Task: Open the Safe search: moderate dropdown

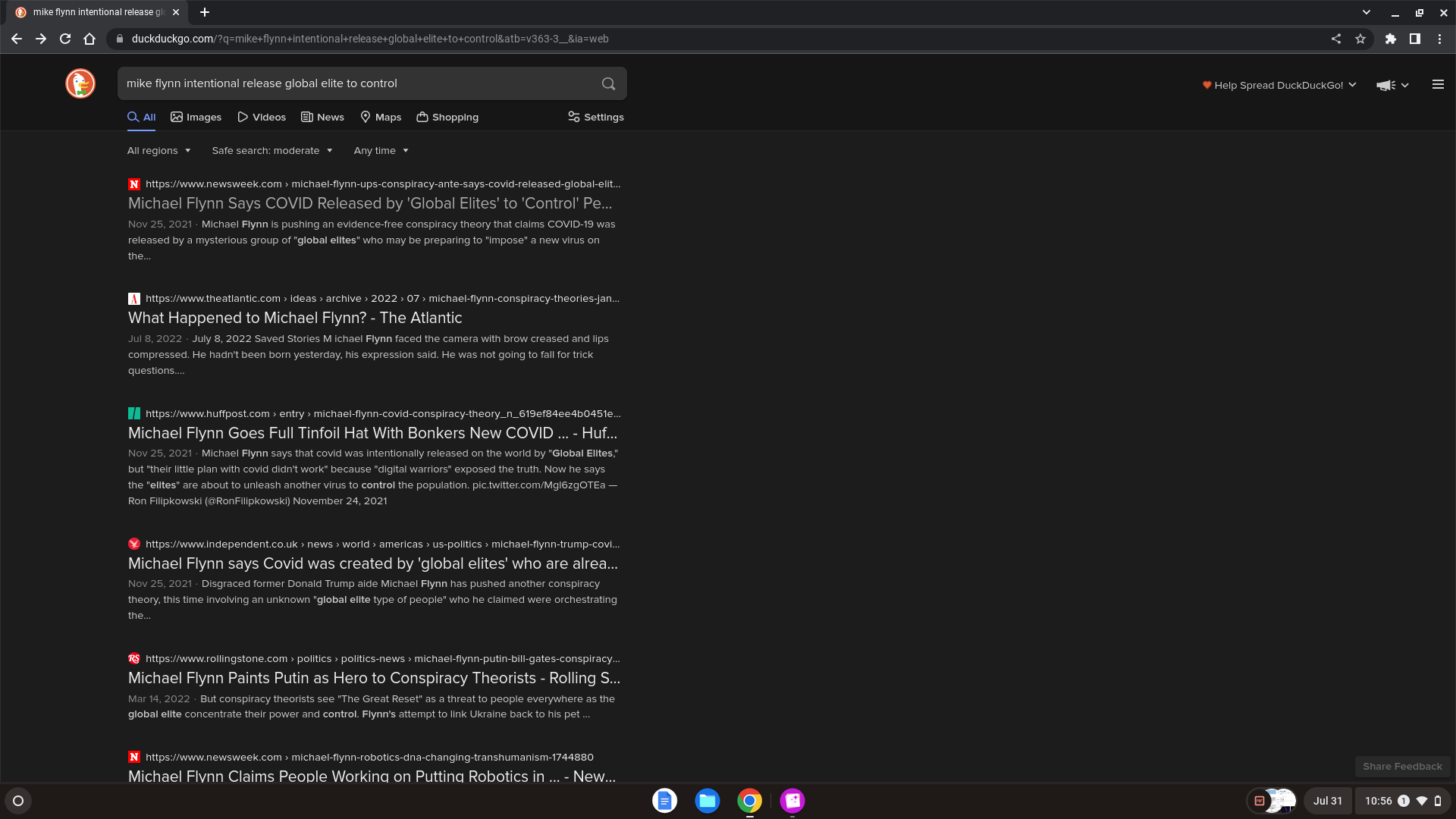Action: [272, 151]
